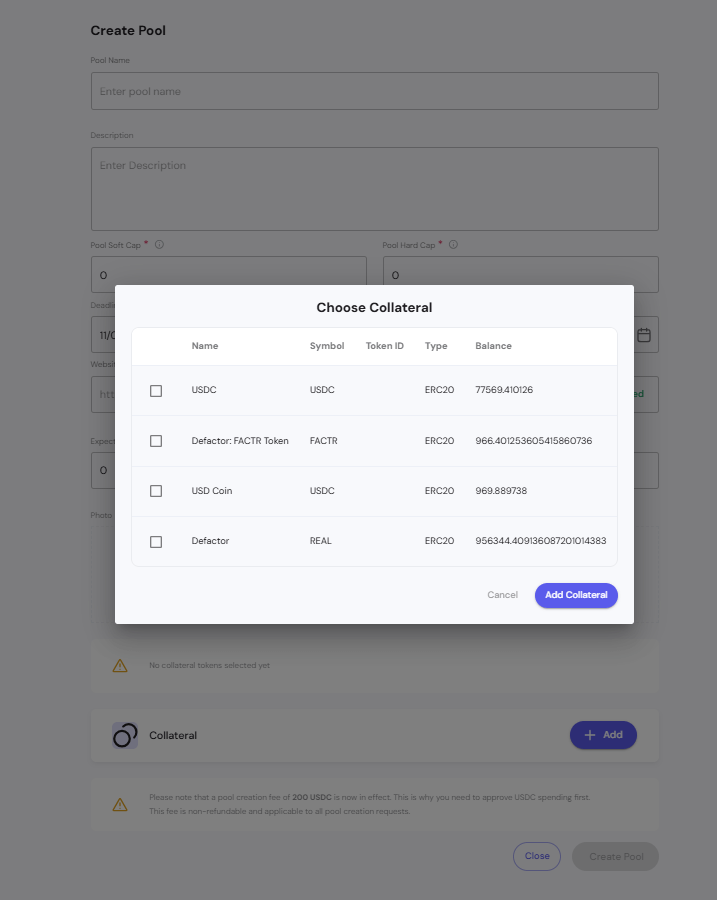Cancel the Choose Collateral dialog
Viewport: 717px width, 900px height.
[x=502, y=595]
